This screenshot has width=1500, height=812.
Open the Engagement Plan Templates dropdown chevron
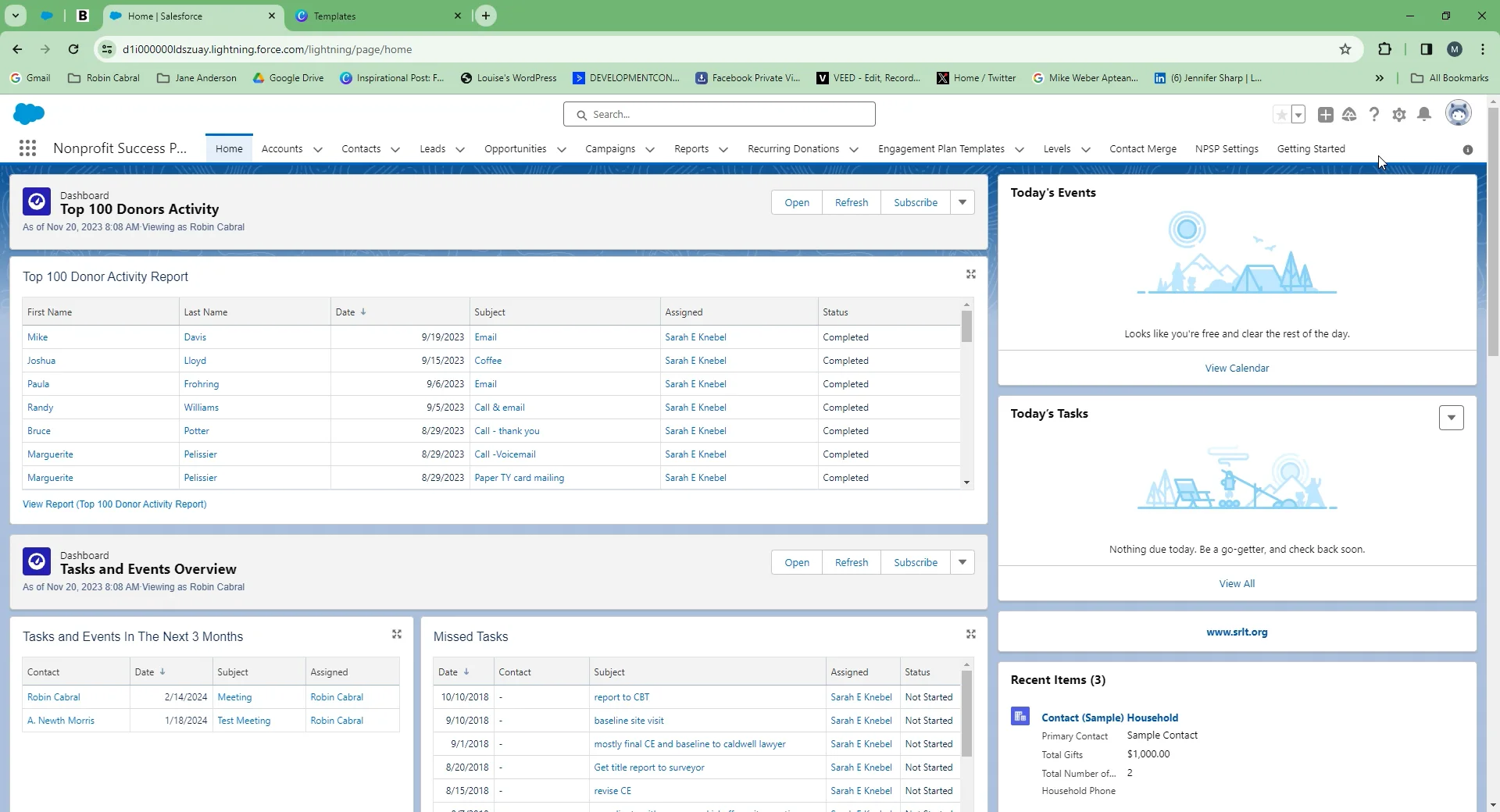[x=1020, y=150]
